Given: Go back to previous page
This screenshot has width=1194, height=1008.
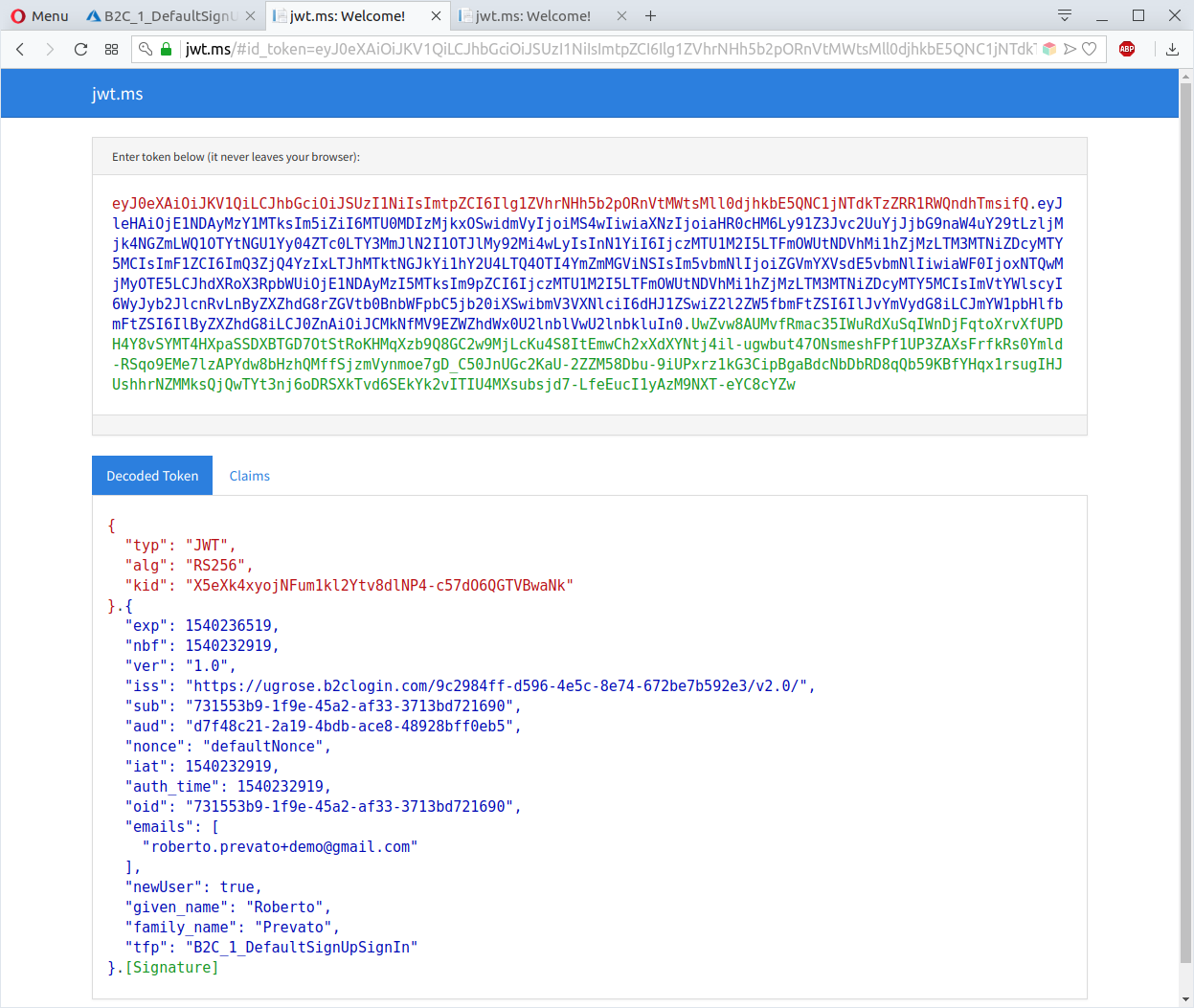Looking at the screenshot, I should (20, 49).
